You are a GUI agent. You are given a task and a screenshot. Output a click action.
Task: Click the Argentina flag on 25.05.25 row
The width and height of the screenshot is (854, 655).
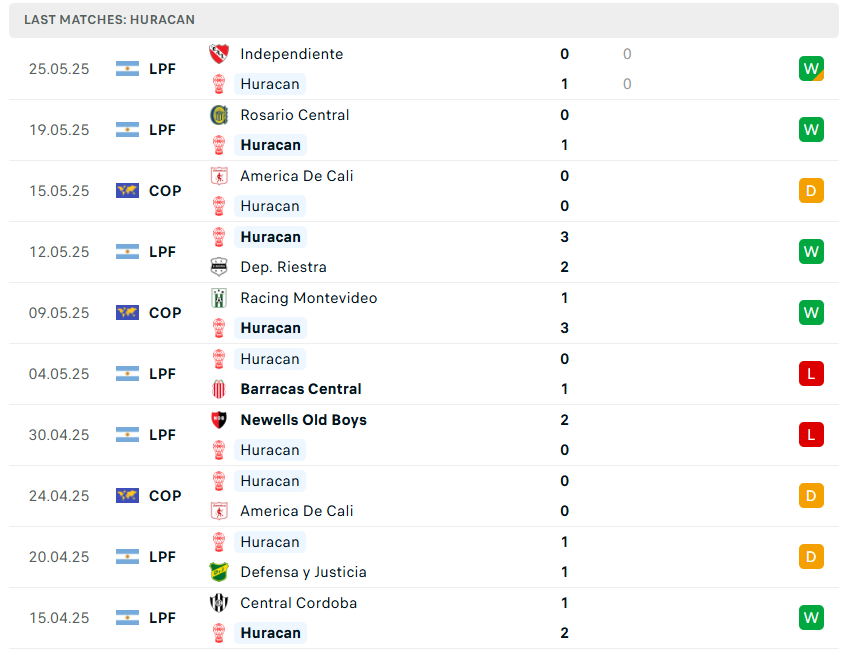point(127,69)
